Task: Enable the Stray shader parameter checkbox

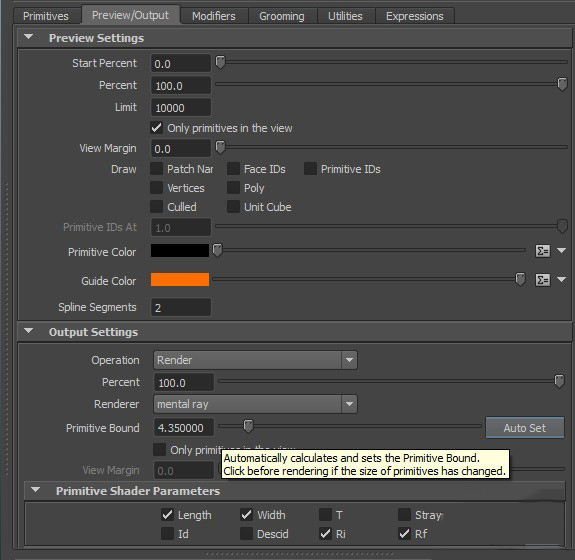Action: point(404,515)
